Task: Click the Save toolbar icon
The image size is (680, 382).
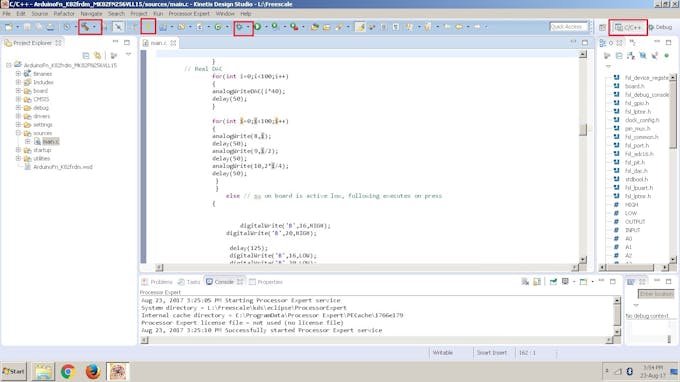Action: coord(28,27)
